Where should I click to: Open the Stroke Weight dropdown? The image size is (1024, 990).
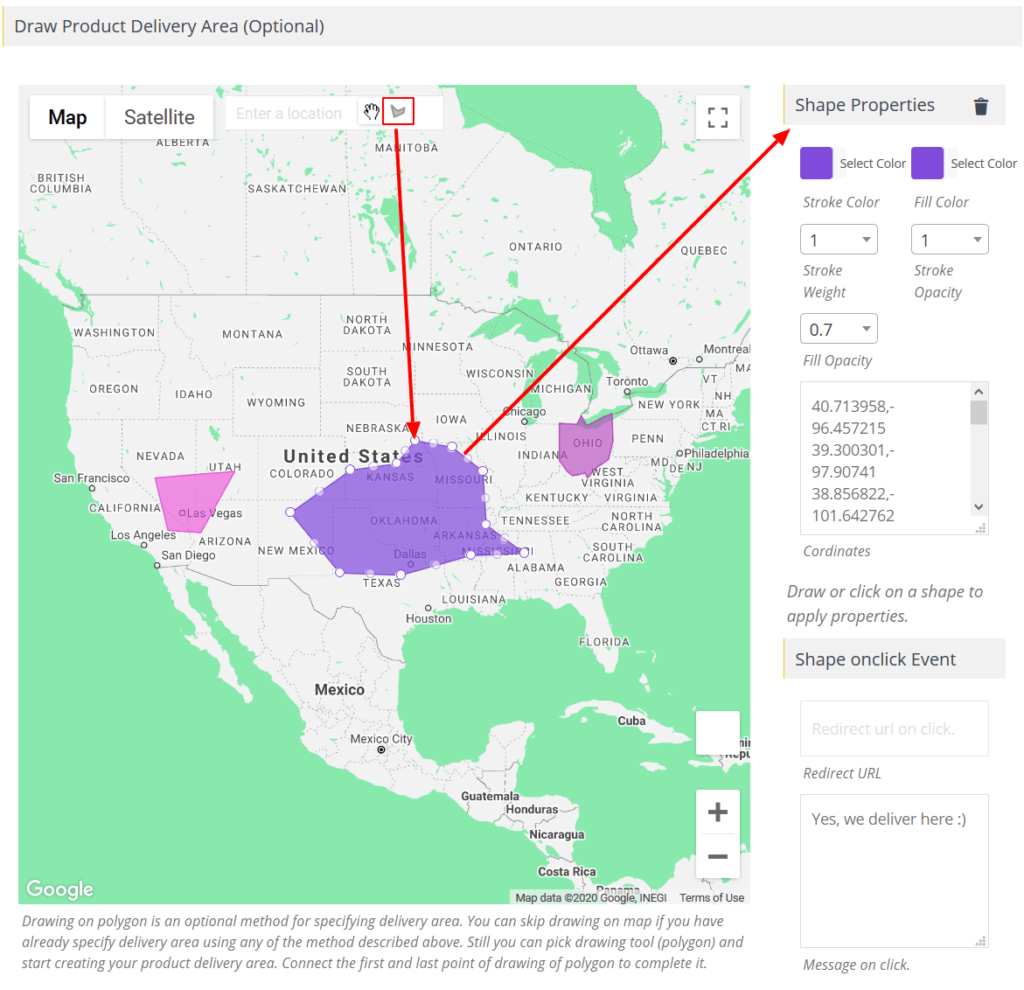point(838,239)
